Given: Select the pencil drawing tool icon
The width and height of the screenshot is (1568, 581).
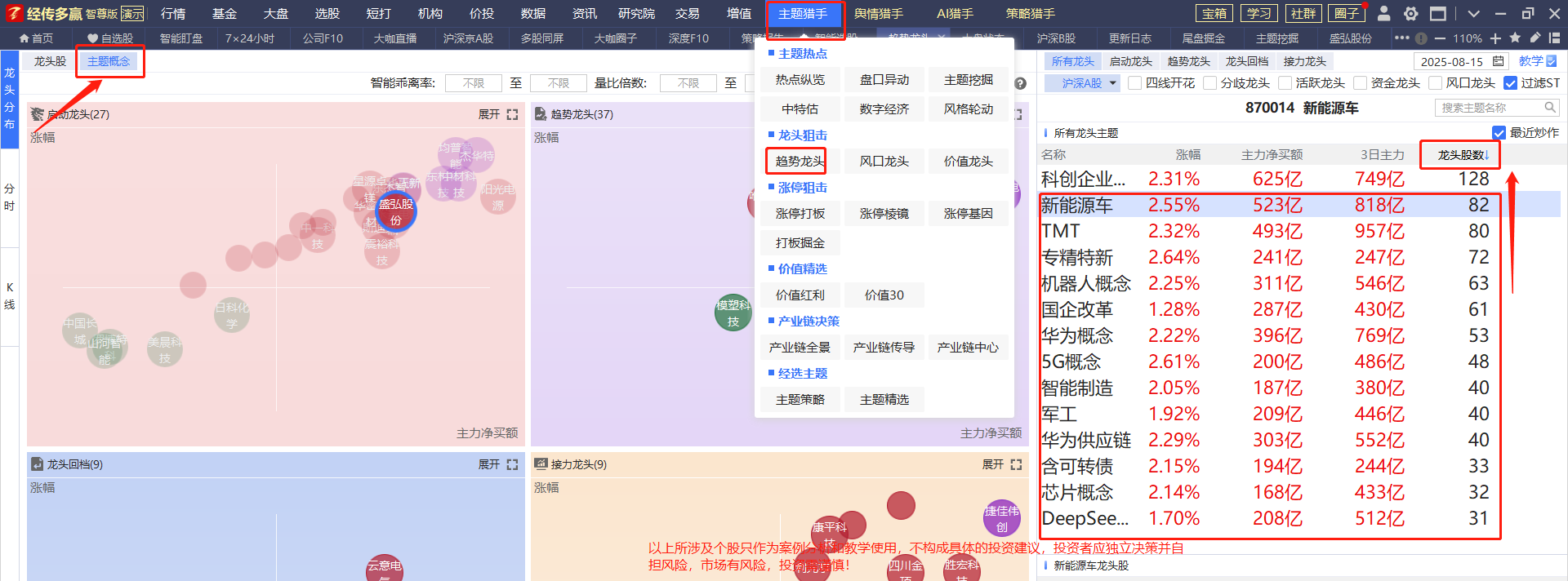Looking at the screenshot, I should point(1535,38).
